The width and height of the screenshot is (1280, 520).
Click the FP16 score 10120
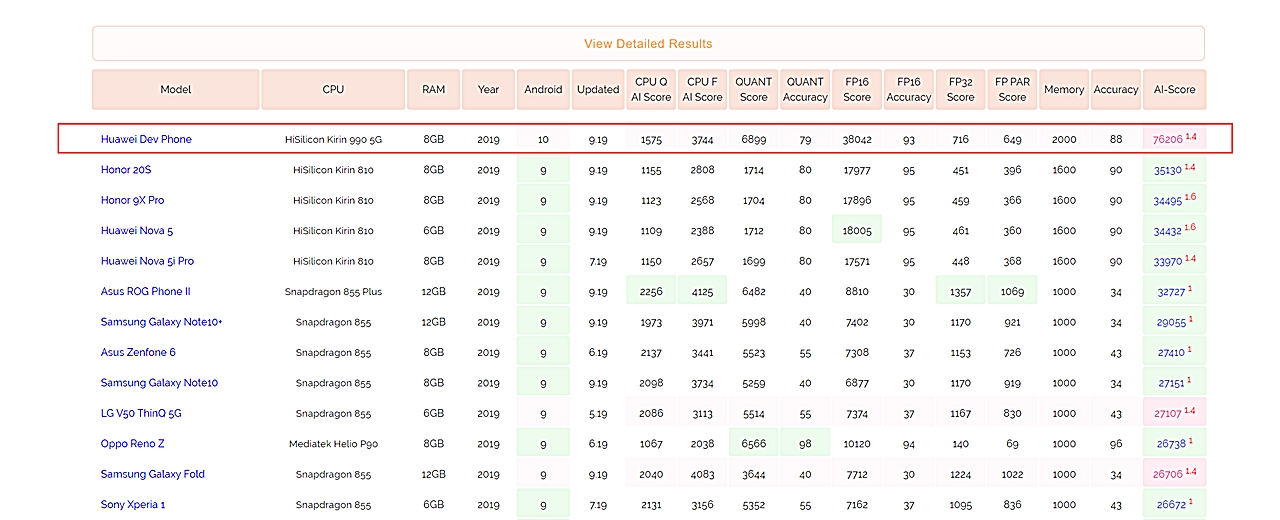coord(857,444)
